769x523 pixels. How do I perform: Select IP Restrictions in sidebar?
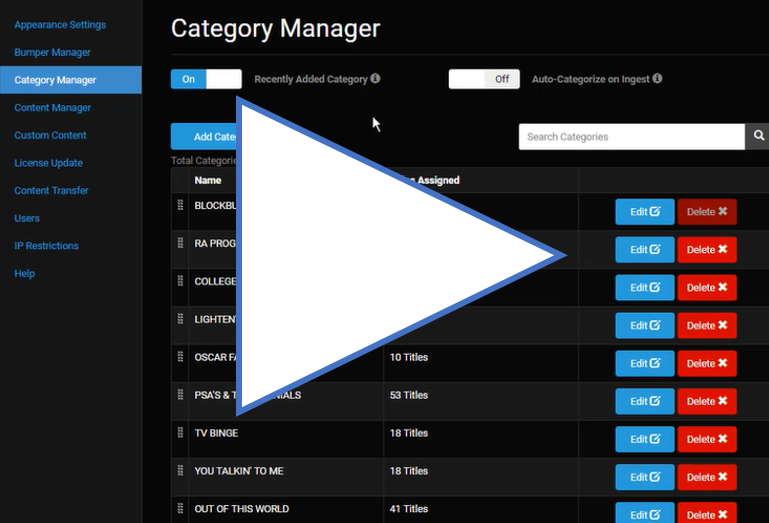[46, 245]
